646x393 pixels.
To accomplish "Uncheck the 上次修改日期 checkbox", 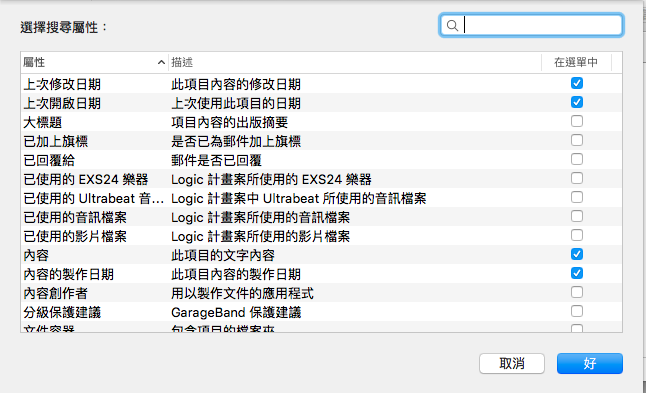I will 577,83.
